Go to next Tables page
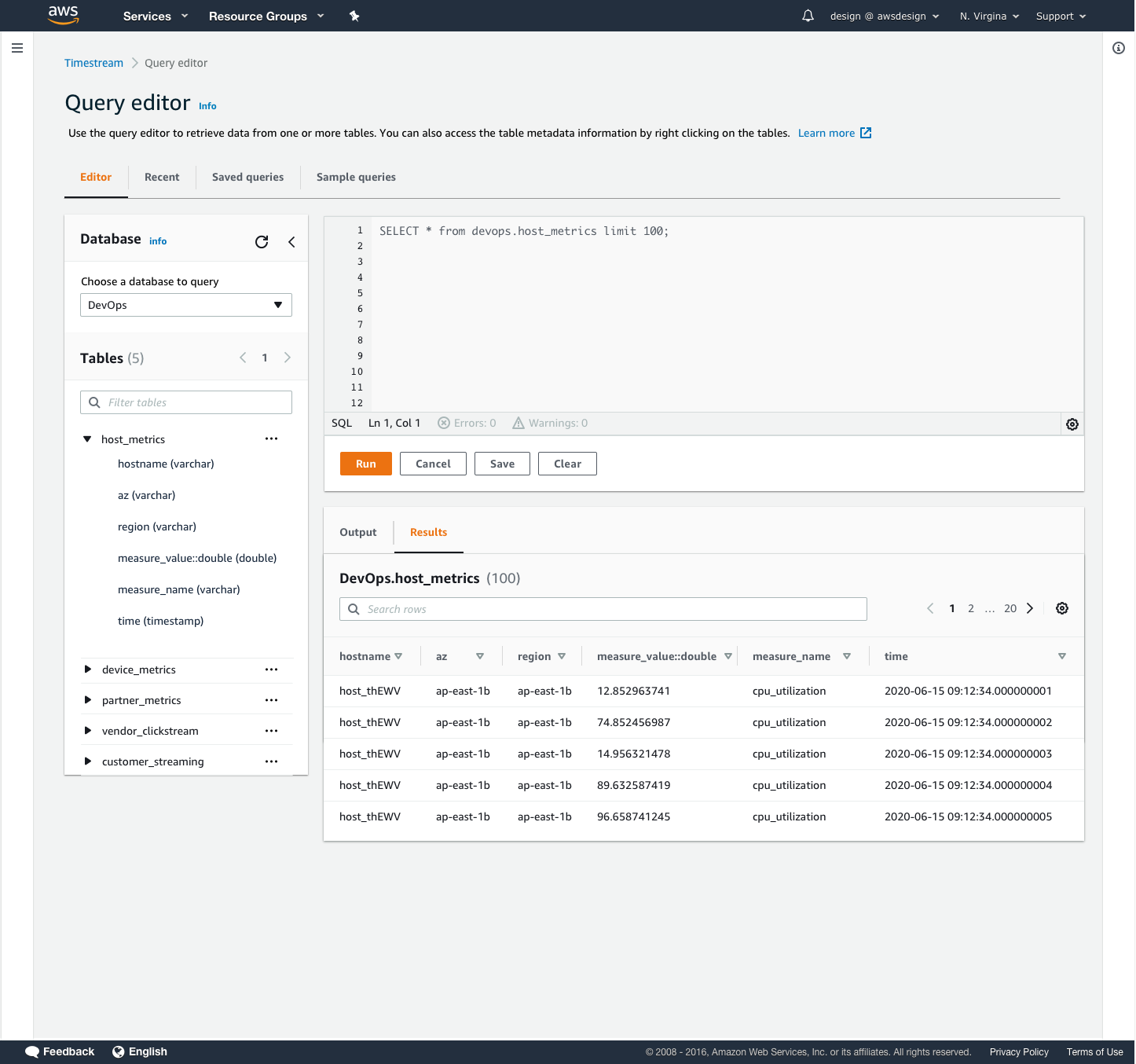This screenshot has width=1136, height=1064. pos(288,358)
